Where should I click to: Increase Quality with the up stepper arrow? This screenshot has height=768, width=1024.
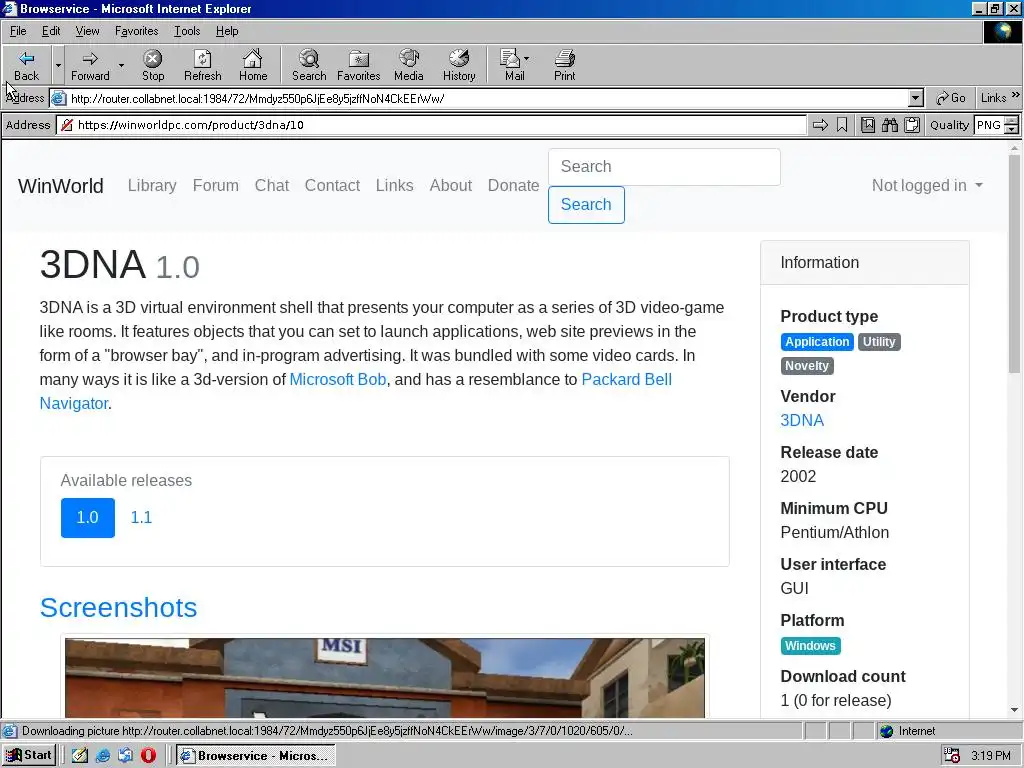tap(1012, 120)
